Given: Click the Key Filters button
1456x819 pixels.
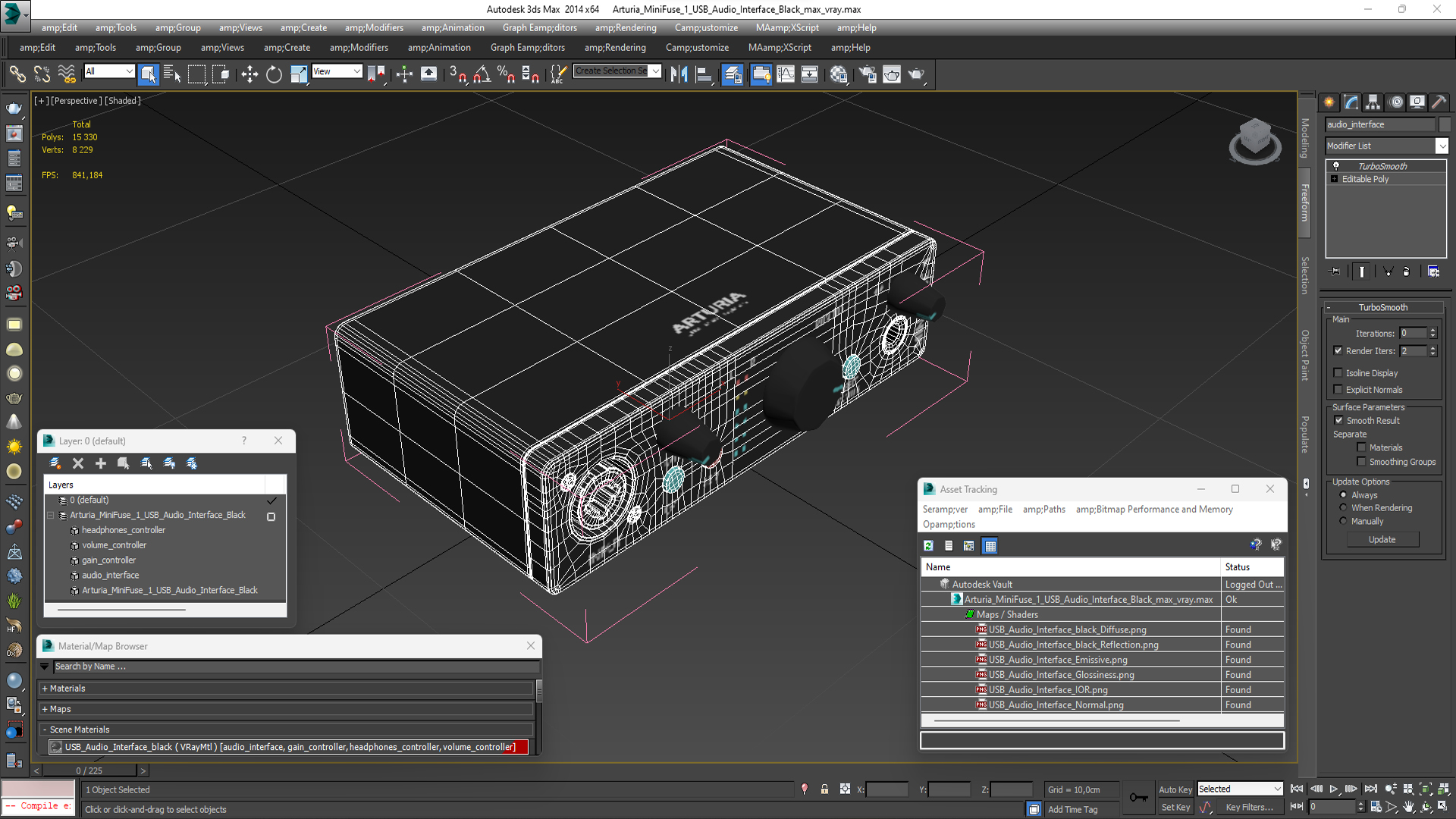Looking at the screenshot, I should tap(1249, 808).
